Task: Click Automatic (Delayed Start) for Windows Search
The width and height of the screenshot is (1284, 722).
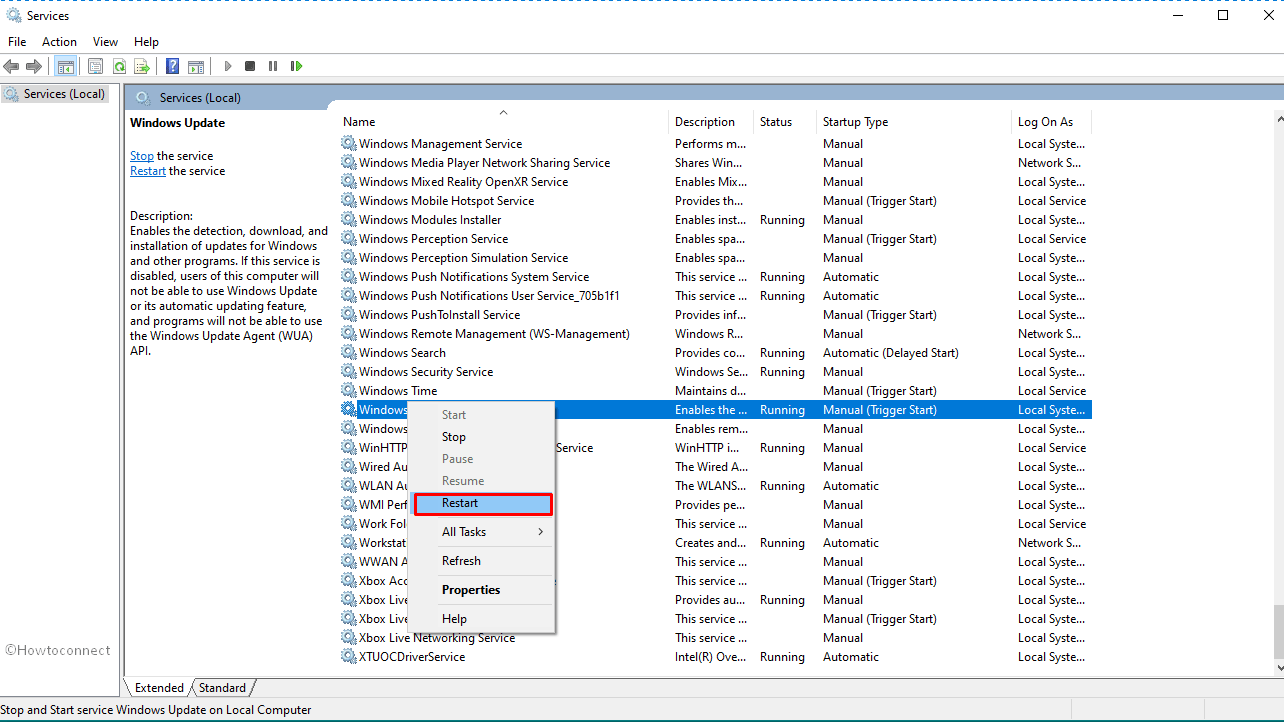Action: [x=890, y=352]
